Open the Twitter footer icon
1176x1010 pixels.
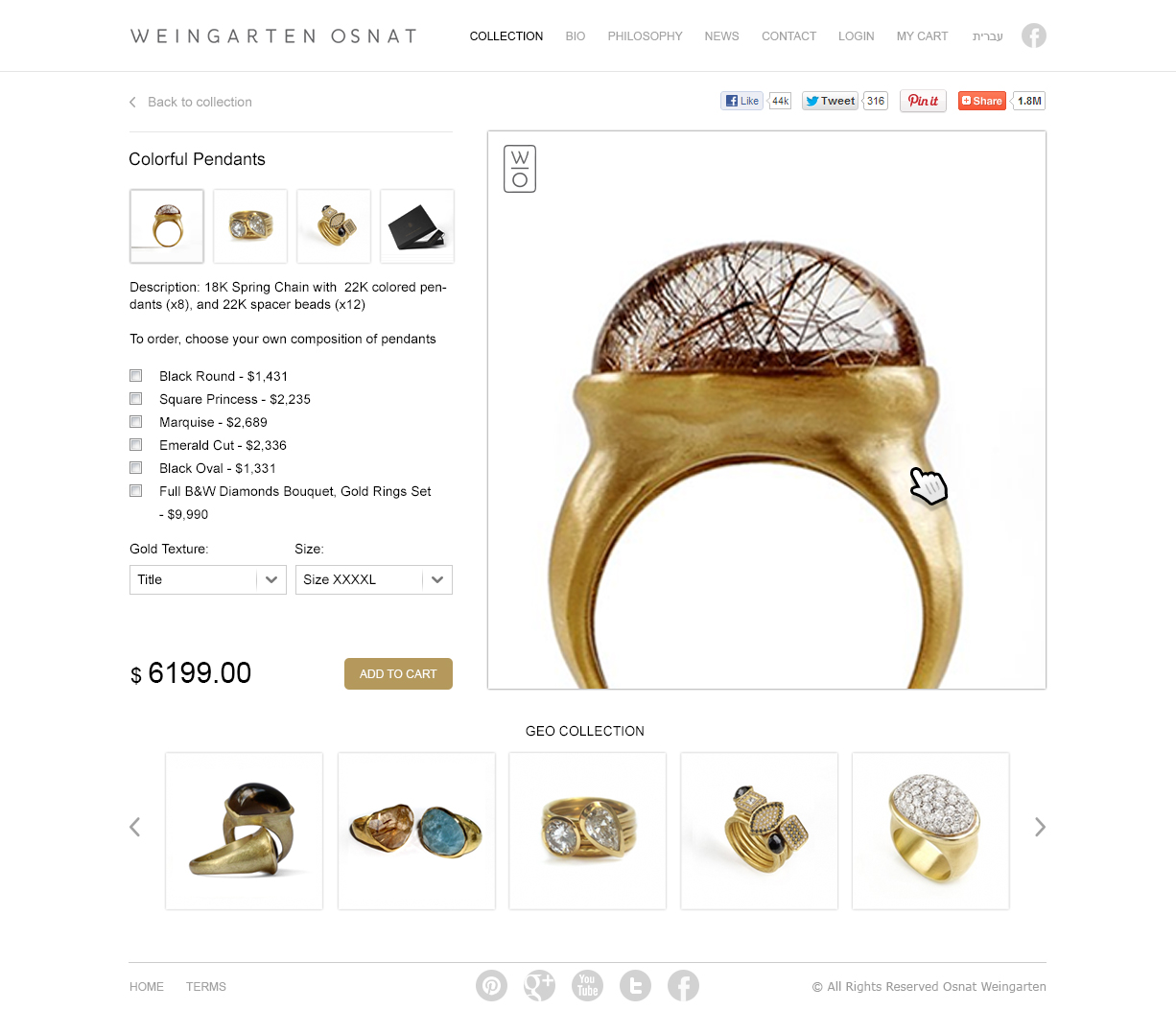click(x=635, y=985)
